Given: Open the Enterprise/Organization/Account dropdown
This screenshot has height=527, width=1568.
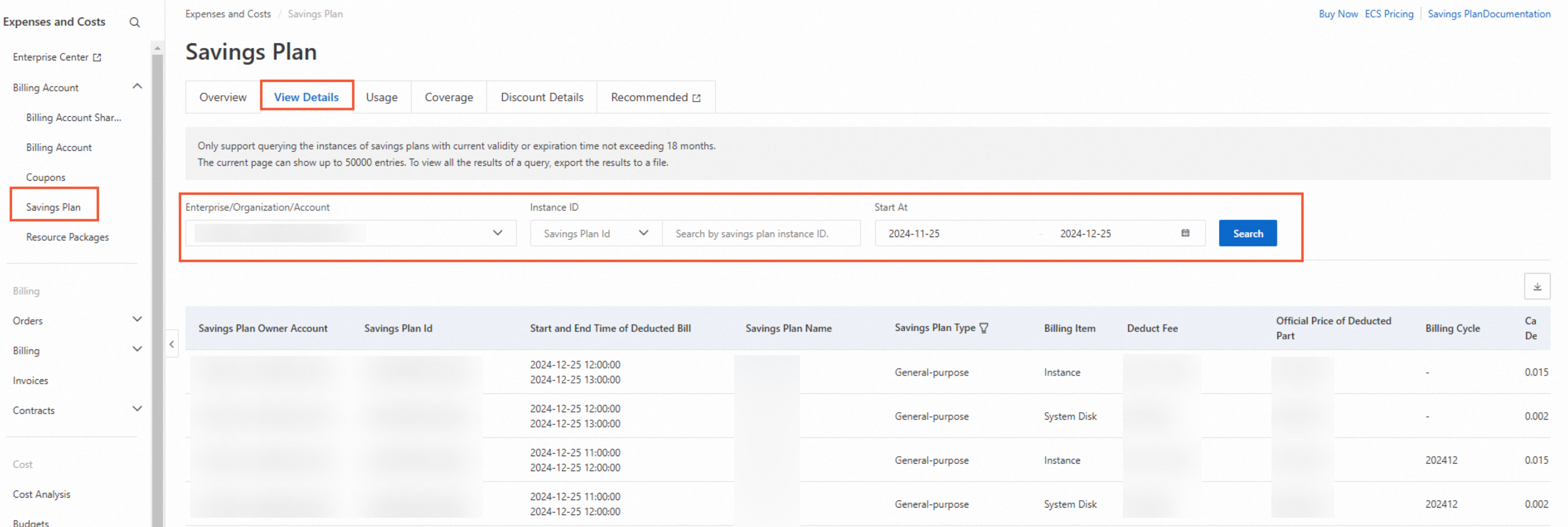Looking at the screenshot, I should 351,234.
